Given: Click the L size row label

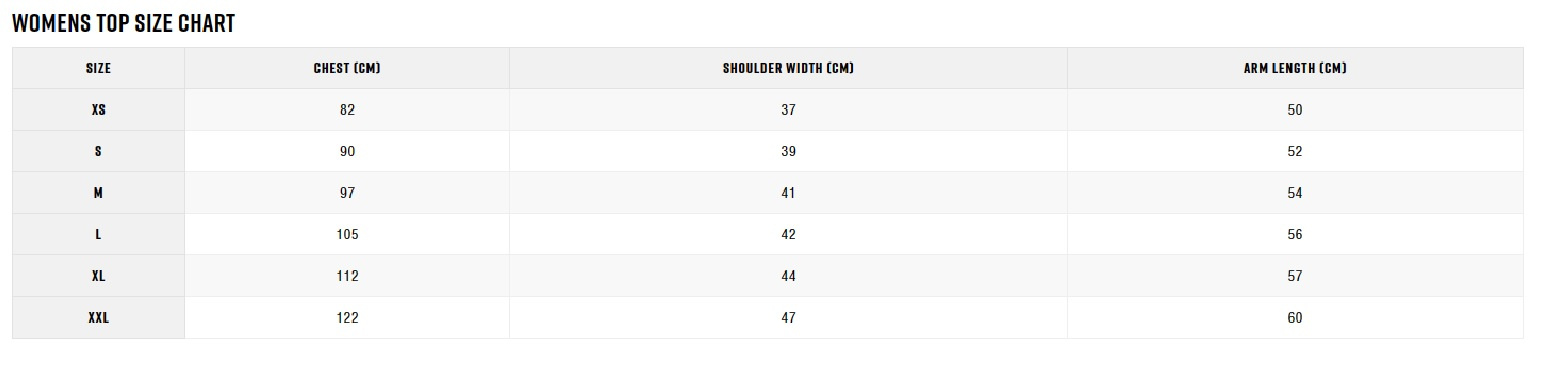Looking at the screenshot, I should click(98, 234).
